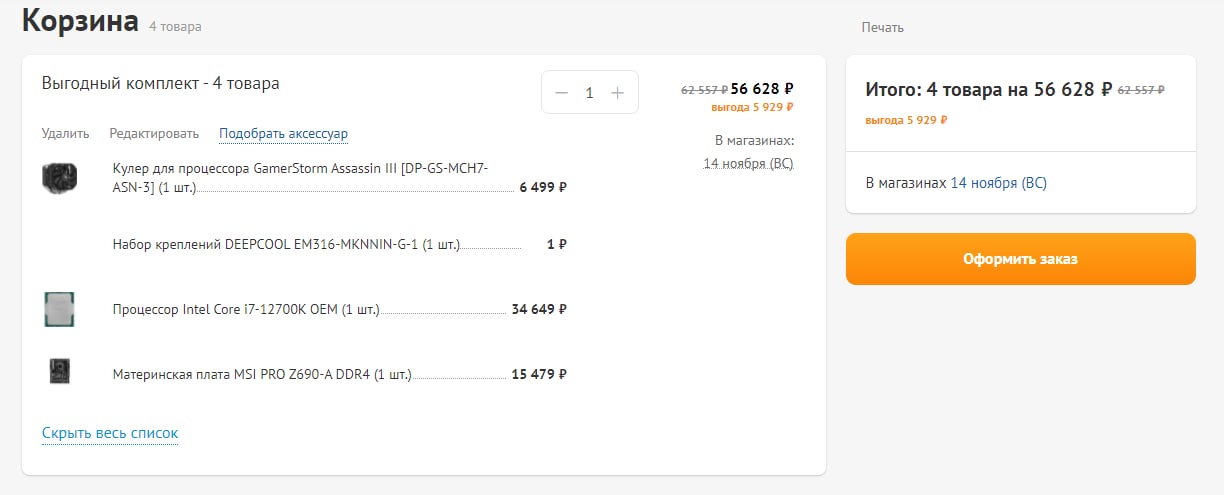Click the bundle price 56 628 ₽
Screen dimensions: 1224x495
tap(762, 89)
